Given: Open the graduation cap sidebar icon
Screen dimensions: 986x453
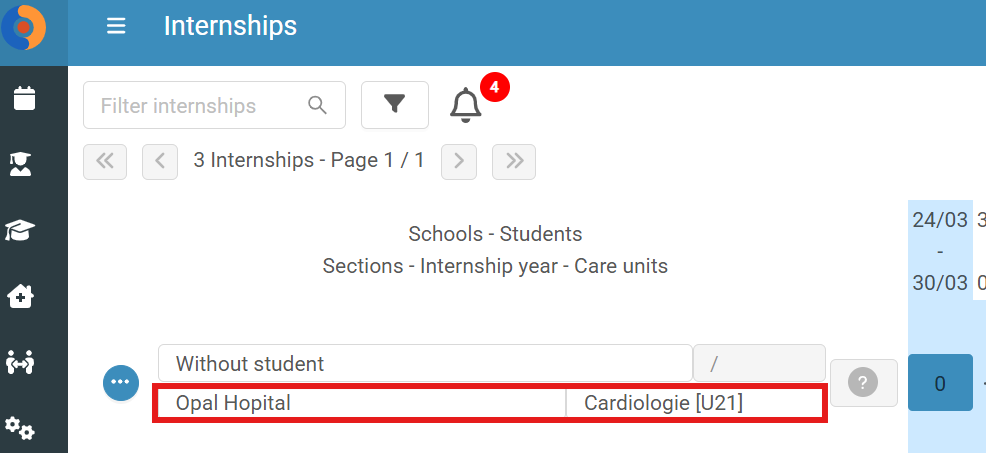Looking at the screenshot, I should click(20, 230).
